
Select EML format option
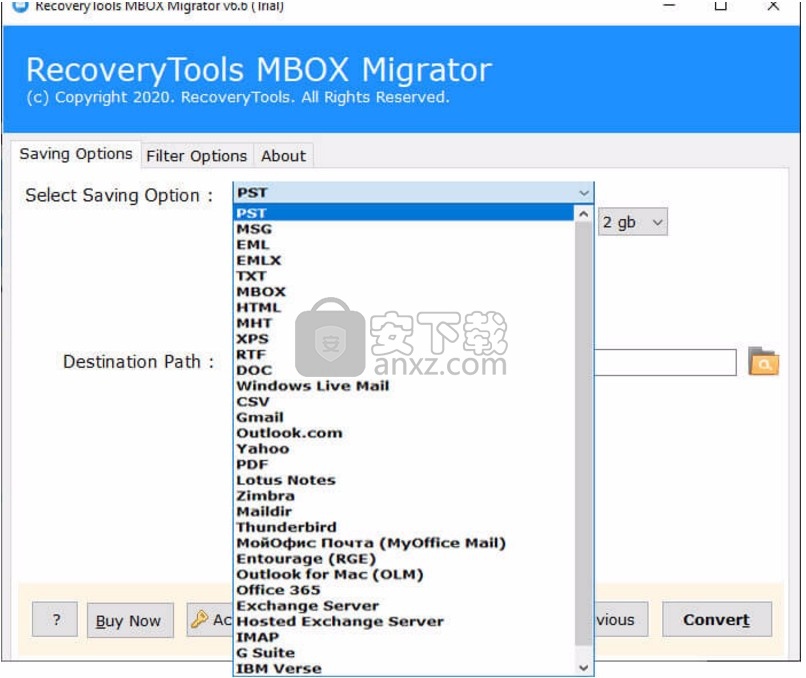pyautogui.click(x=404, y=245)
